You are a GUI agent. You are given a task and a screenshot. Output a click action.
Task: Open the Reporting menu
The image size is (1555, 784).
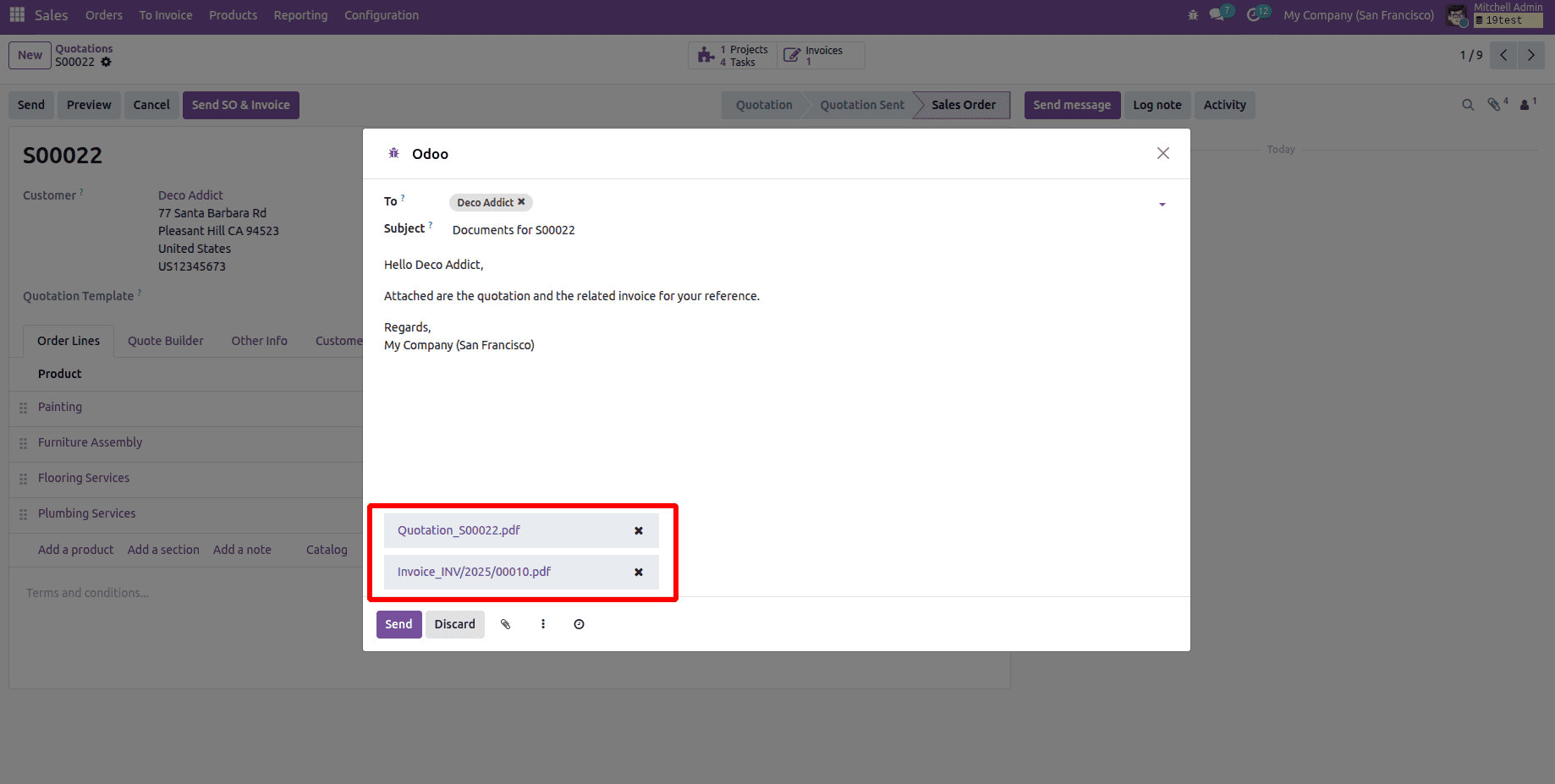point(300,14)
